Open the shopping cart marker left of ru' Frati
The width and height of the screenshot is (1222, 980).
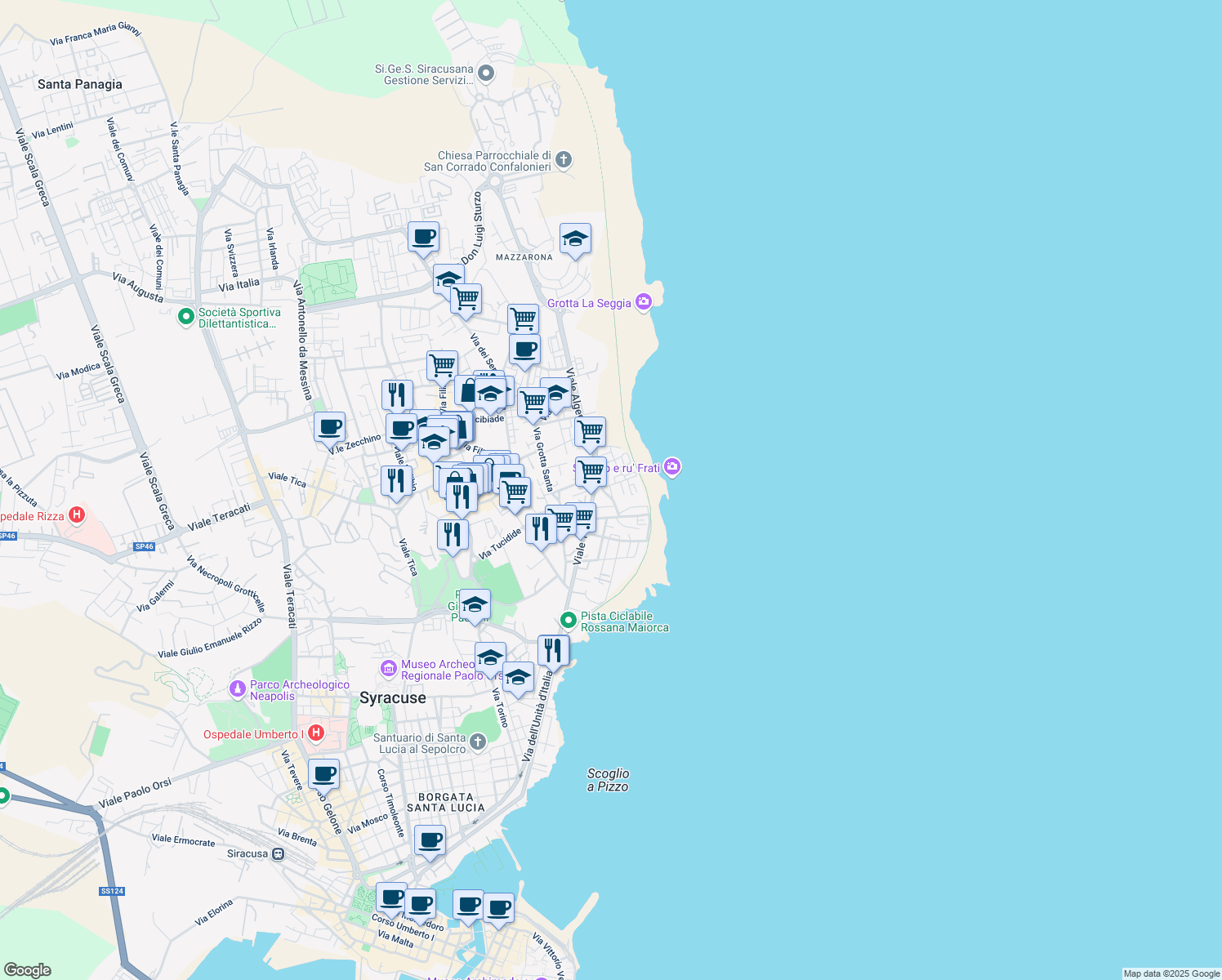pos(591,472)
